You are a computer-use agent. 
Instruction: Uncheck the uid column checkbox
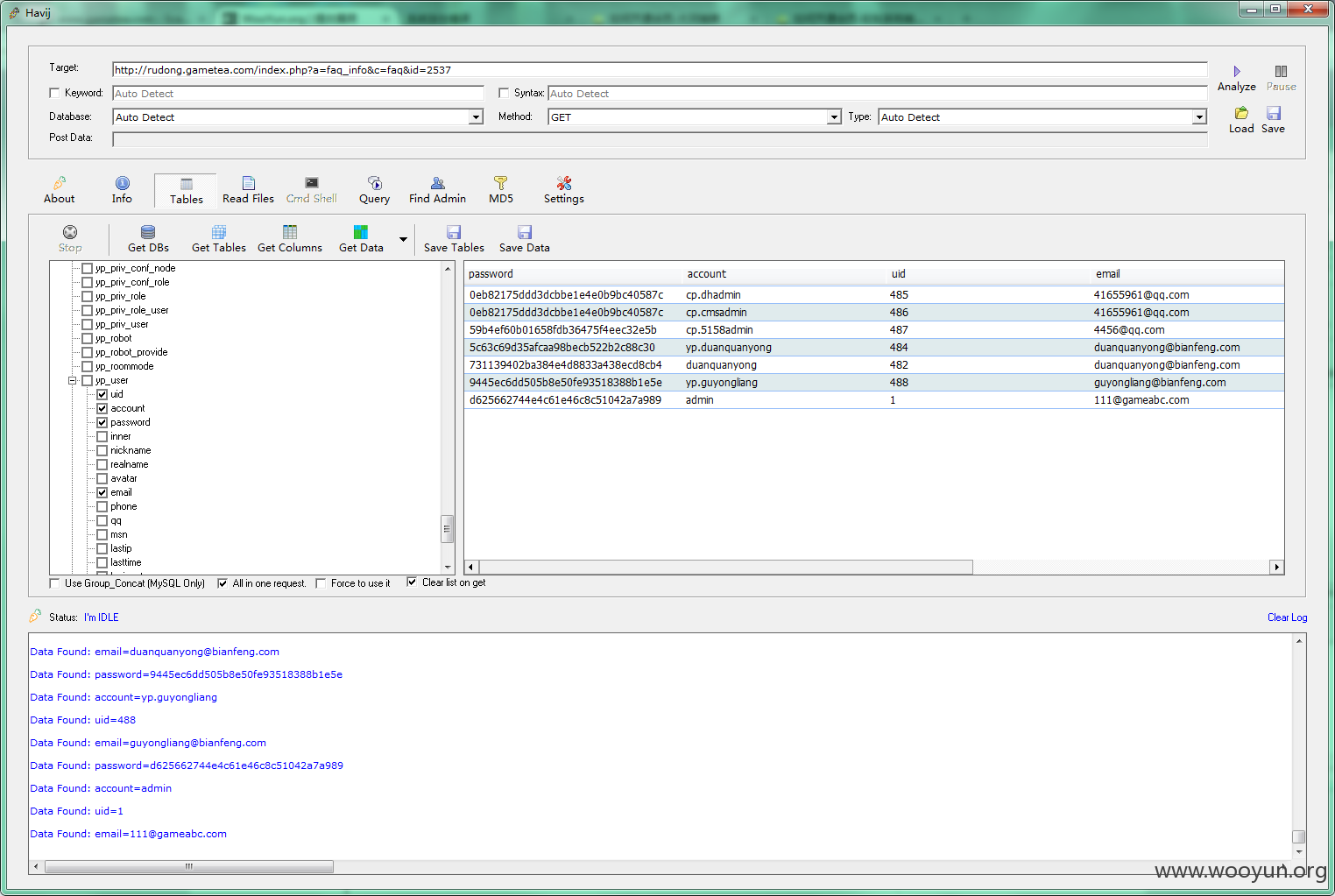tap(102, 394)
